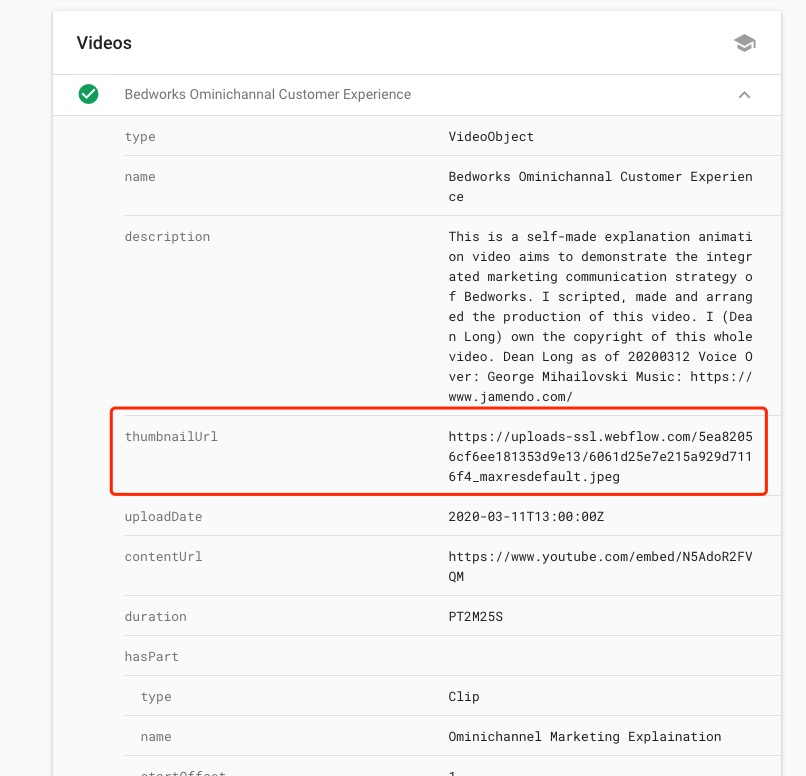
Task: Click the 'hasPart' property label
Action: pyautogui.click(x=152, y=657)
